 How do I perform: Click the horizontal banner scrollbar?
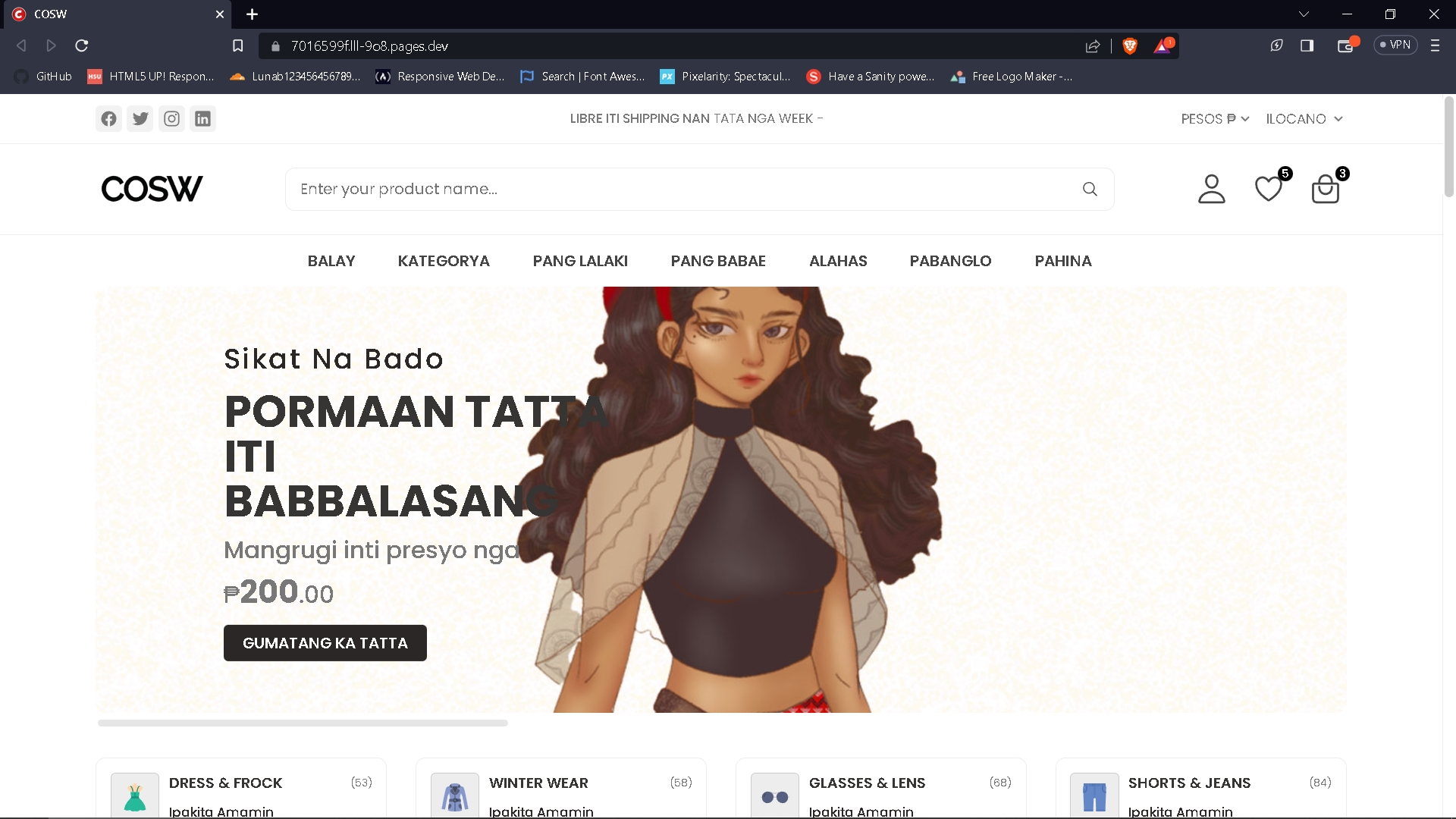click(x=303, y=723)
